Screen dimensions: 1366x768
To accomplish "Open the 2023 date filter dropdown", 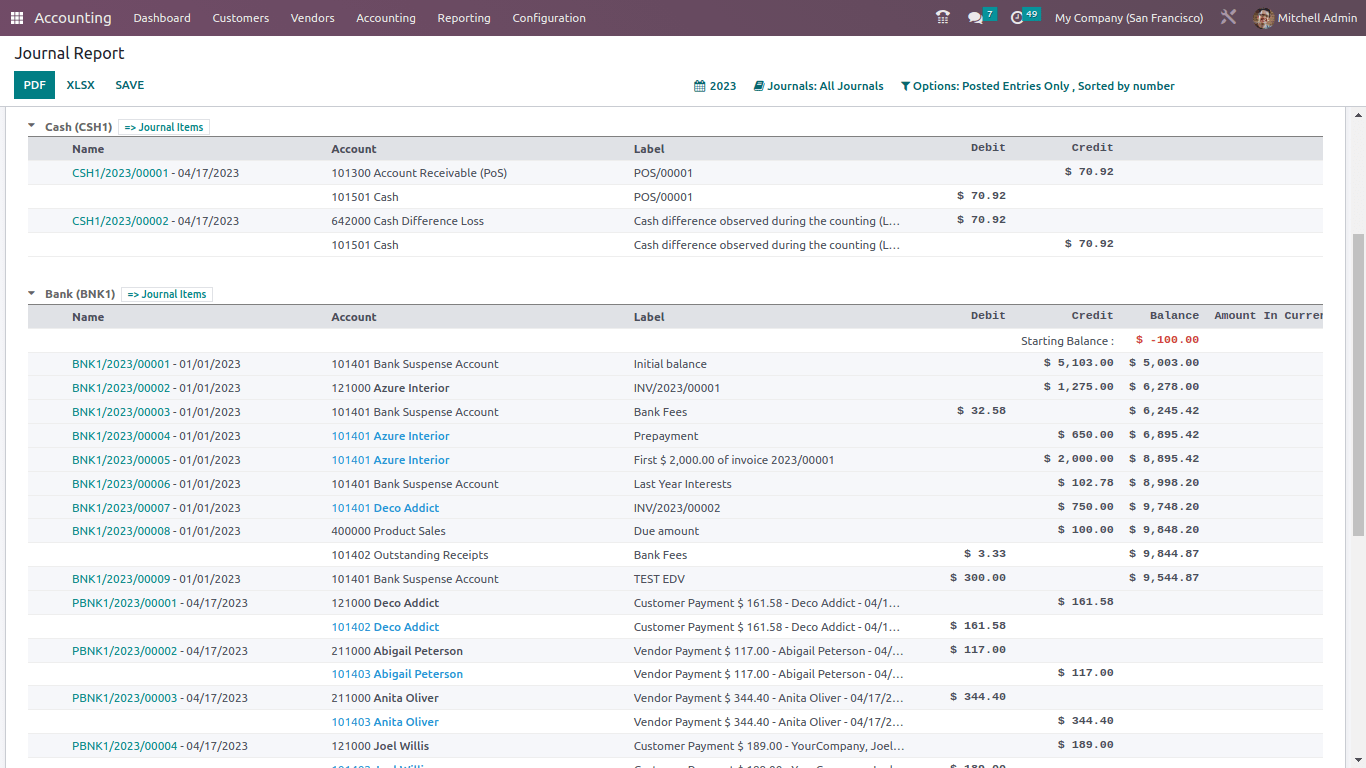I will (x=715, y=86).
